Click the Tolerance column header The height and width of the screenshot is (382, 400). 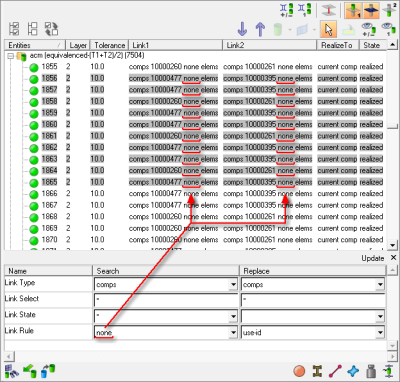[109, 45]
